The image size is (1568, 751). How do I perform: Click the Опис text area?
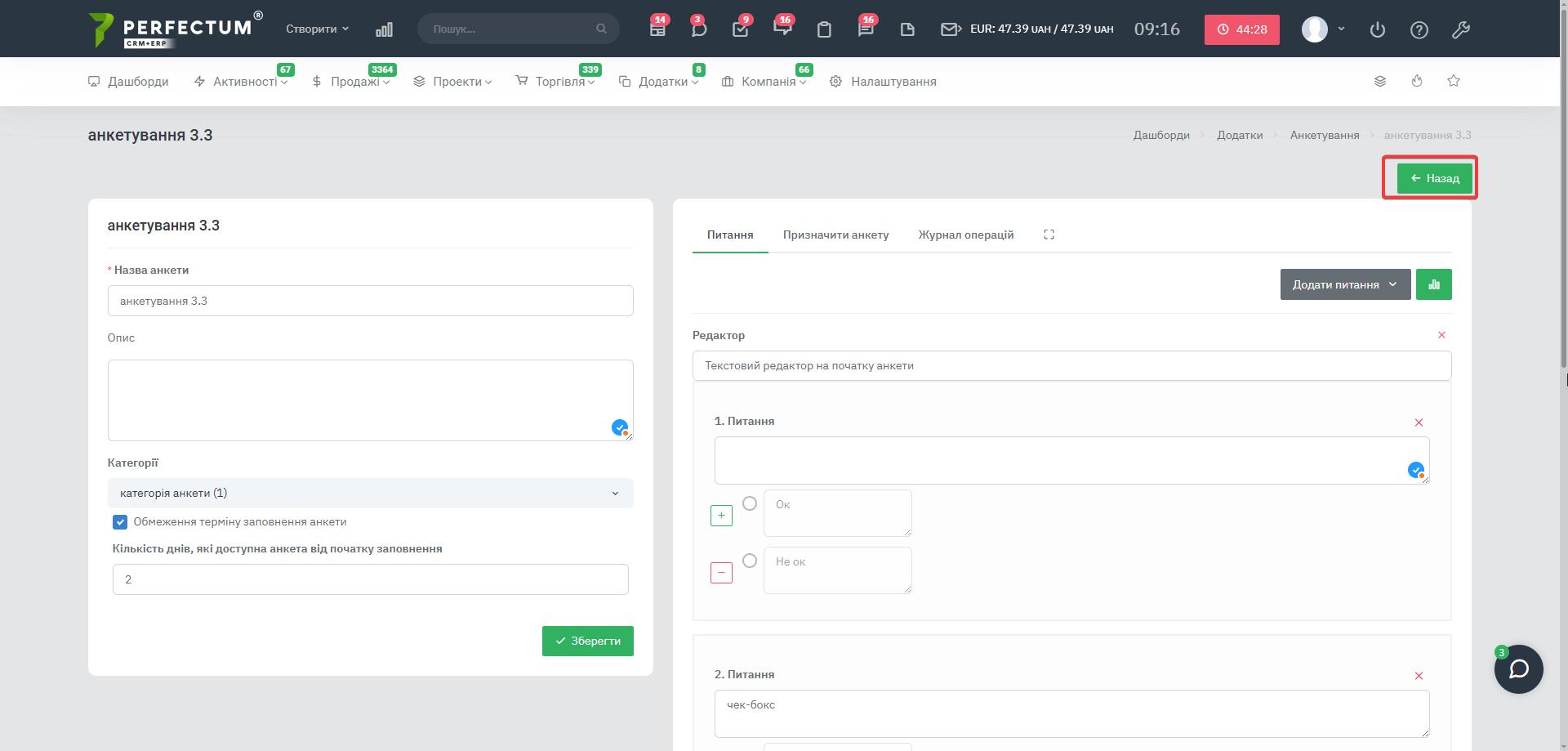click(370, 400)
